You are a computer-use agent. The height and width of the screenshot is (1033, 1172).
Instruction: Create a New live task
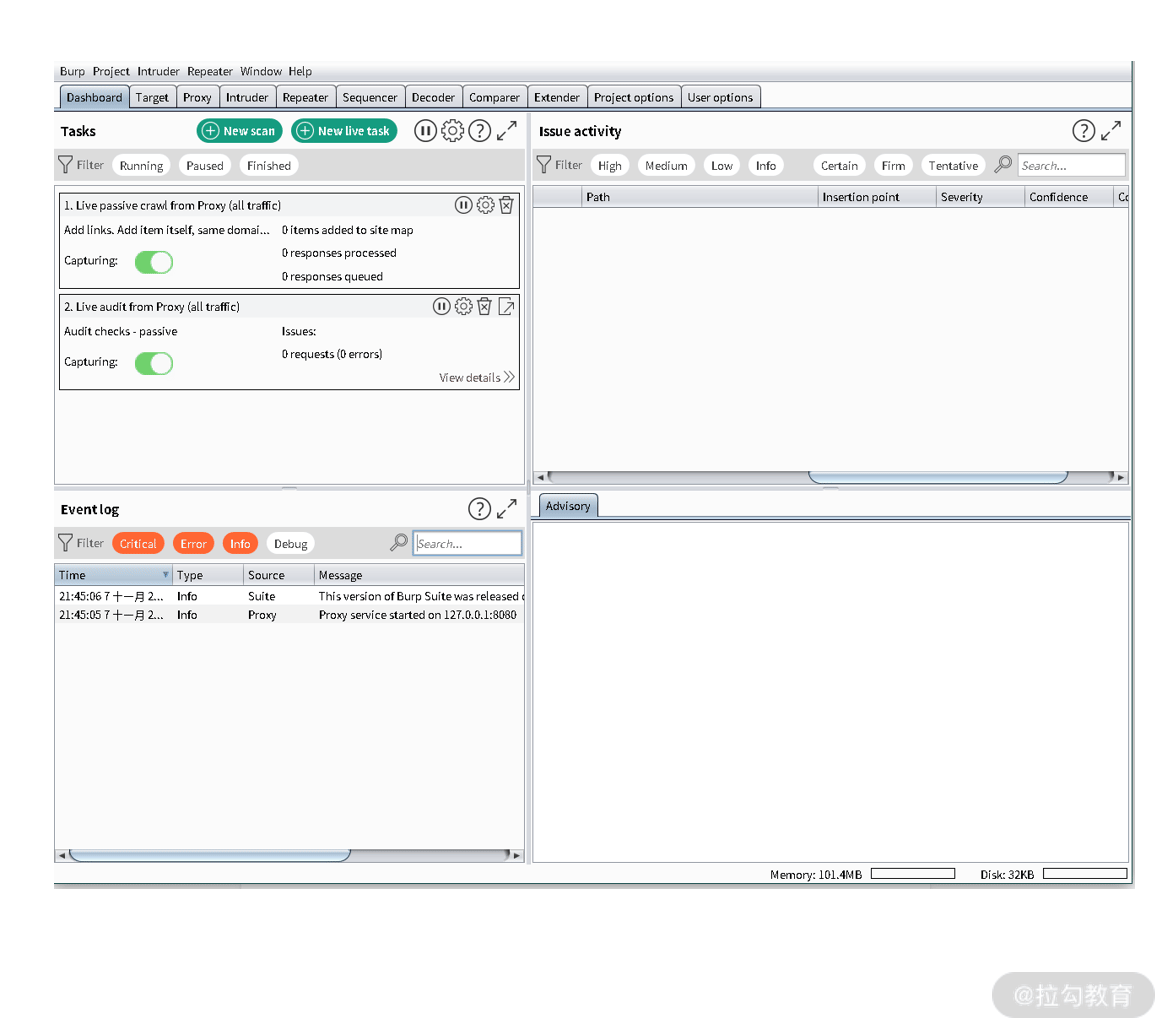tap(344, 131)
